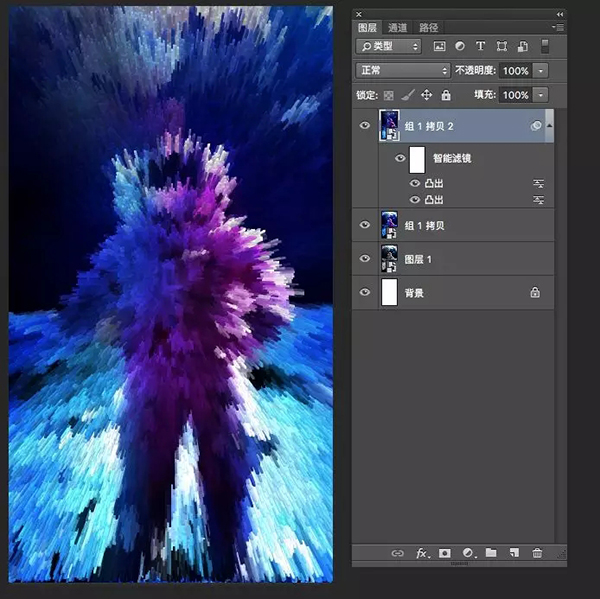
Task: Click lock transparent pixels icon
Action: (x=389, y=95)
